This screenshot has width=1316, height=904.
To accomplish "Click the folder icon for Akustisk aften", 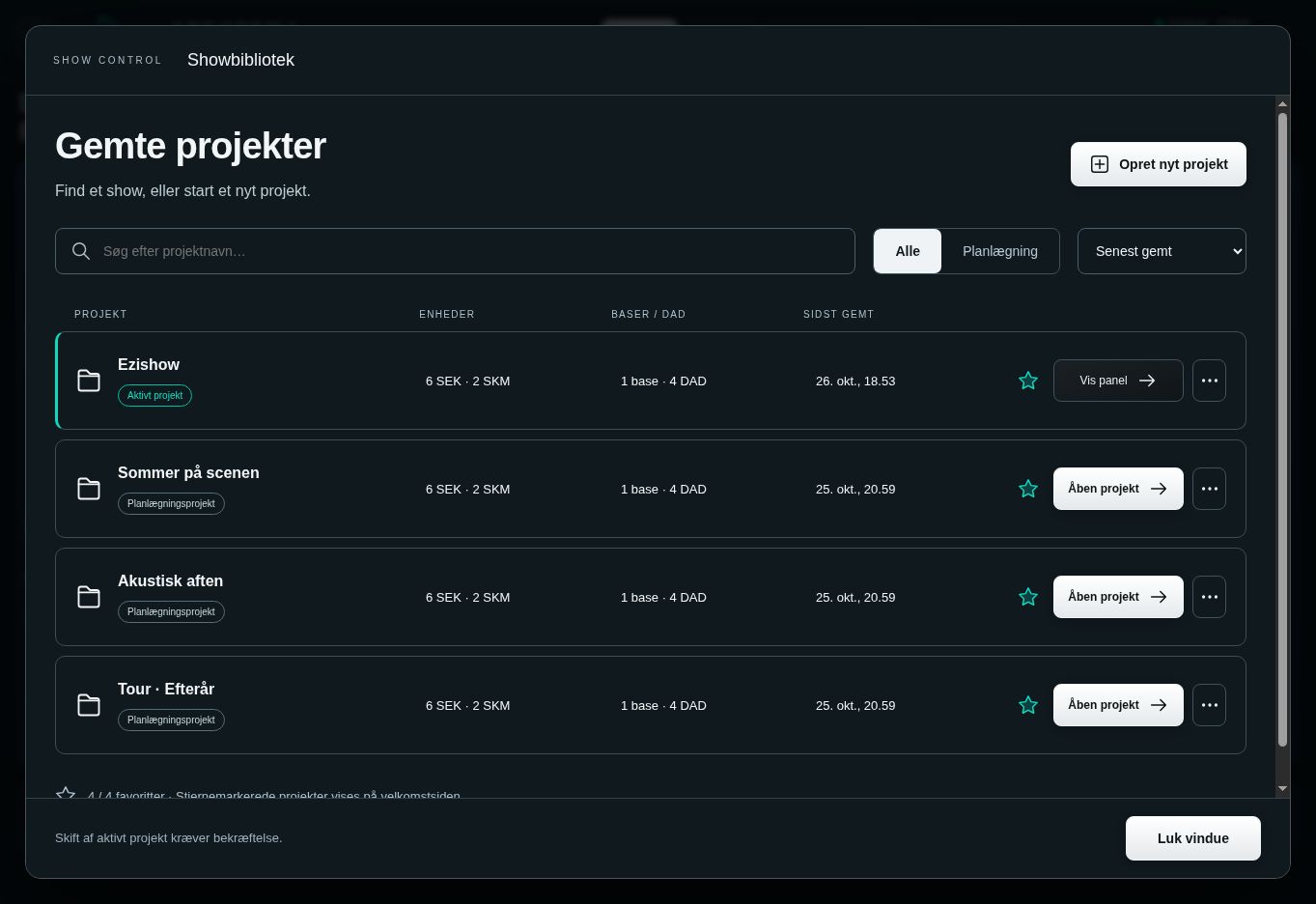I will click(x=89, y=597).
